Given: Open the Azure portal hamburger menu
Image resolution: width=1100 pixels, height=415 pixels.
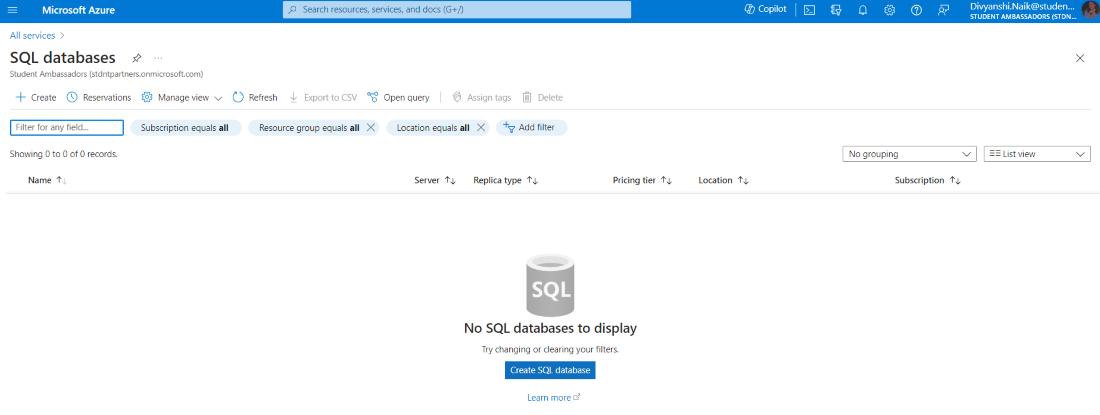Looking at the screenshot, I should [x=13, y=9].
